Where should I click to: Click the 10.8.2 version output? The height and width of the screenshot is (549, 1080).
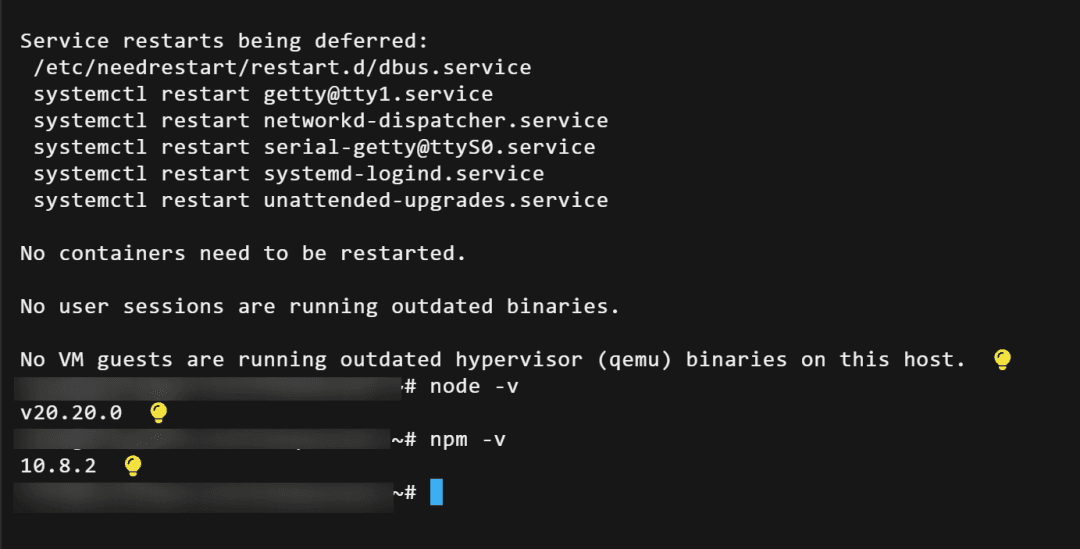point(58,466)
